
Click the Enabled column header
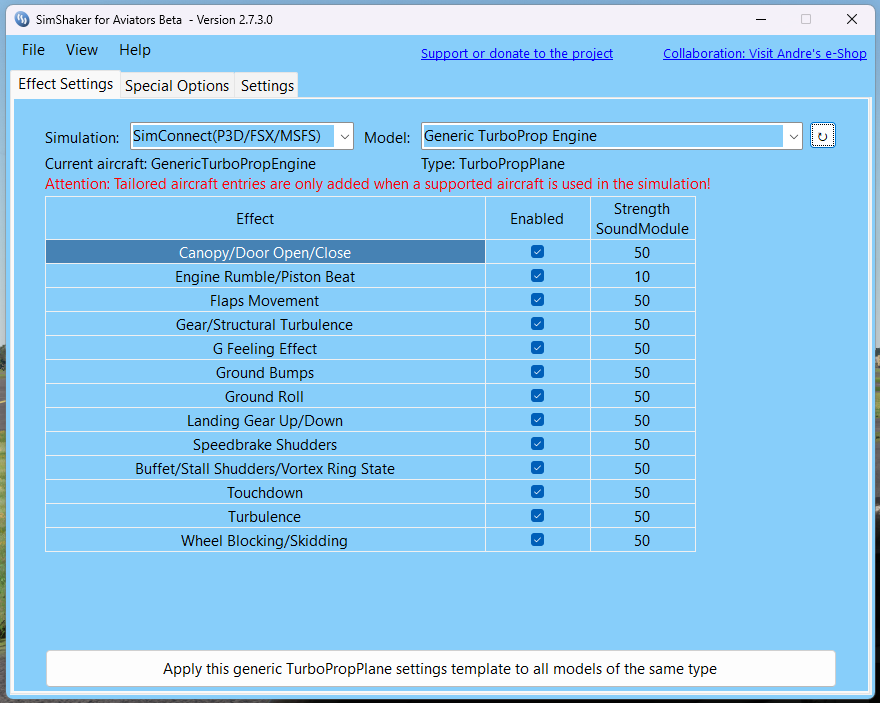click(537, 218)
